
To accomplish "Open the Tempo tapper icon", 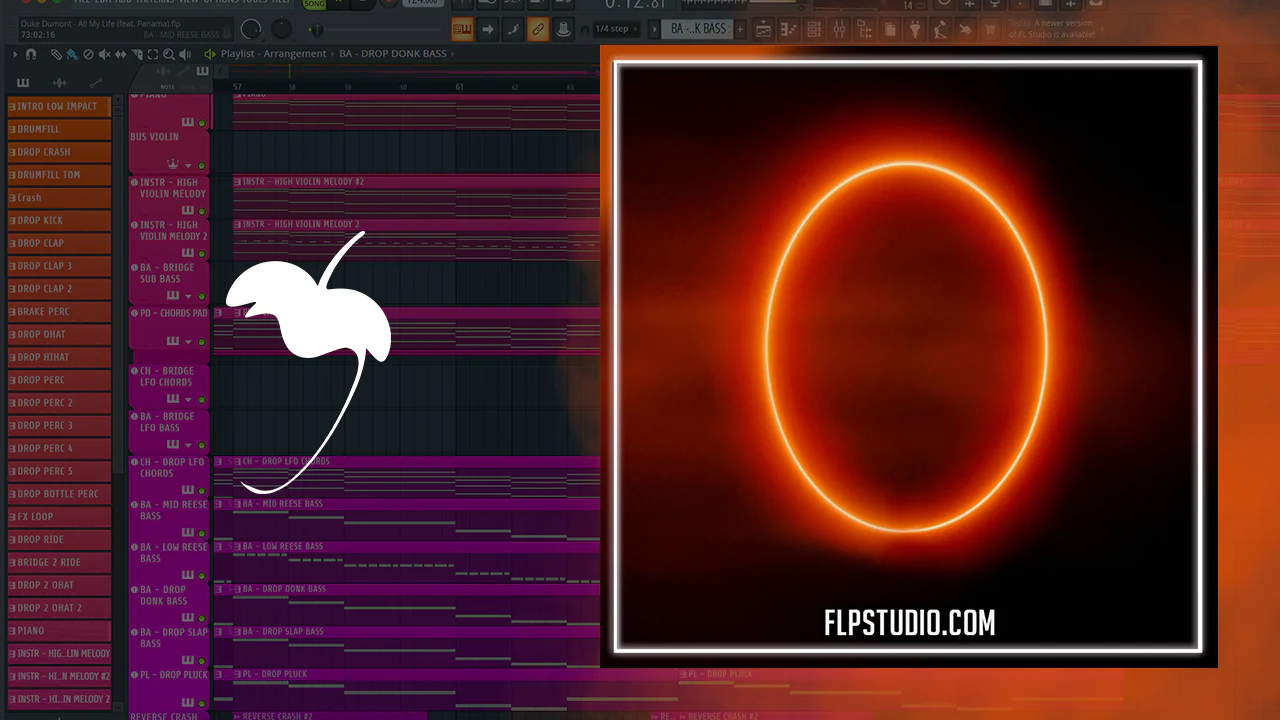I will pos(941,29).
